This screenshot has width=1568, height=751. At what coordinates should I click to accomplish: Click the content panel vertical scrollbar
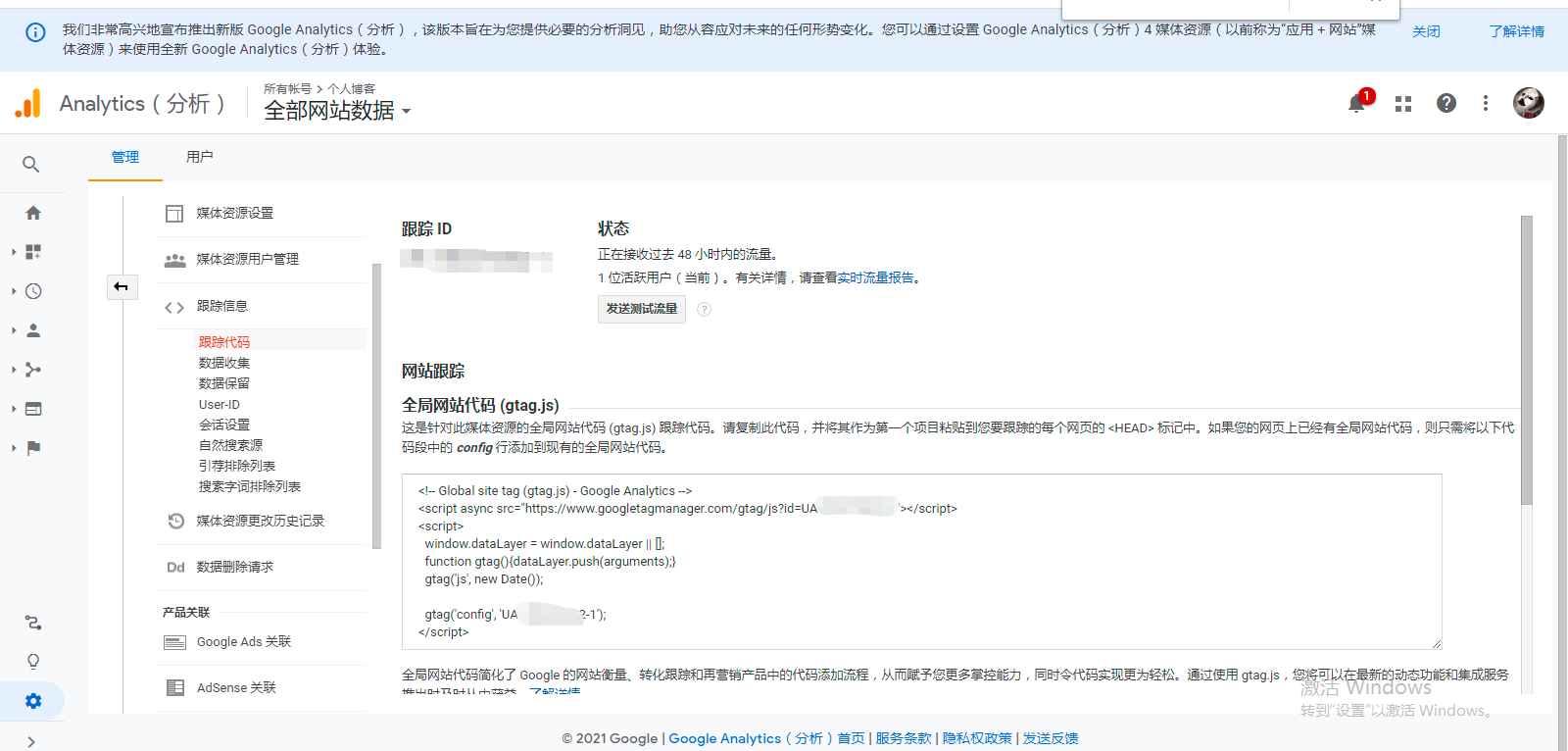click(1526, 361)
